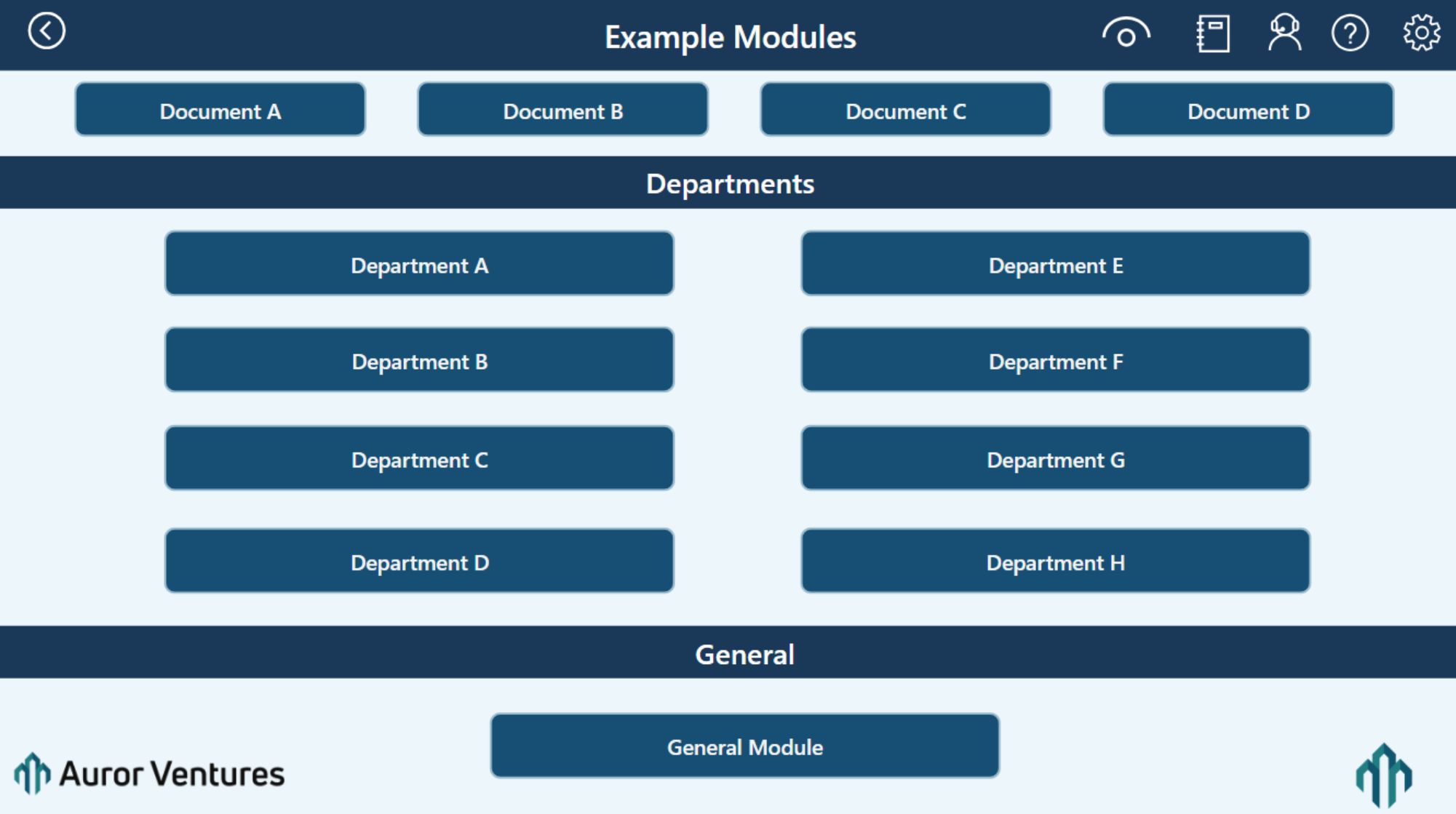This screenshot has width=1456, height=814.
Task: Open Document D
Action: [x=1248, y=111]
